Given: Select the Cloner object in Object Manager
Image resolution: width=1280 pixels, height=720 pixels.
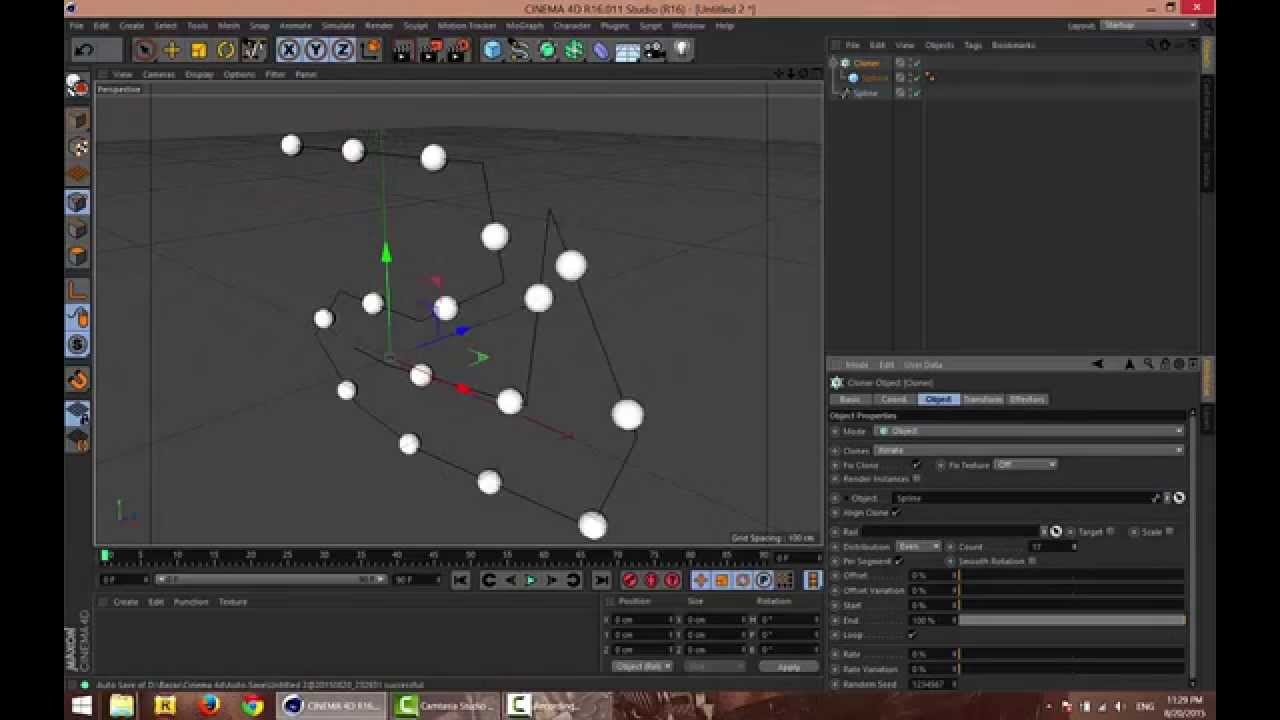Looking at the screenshot, I should pyautogui.click(x=866, y=63).
